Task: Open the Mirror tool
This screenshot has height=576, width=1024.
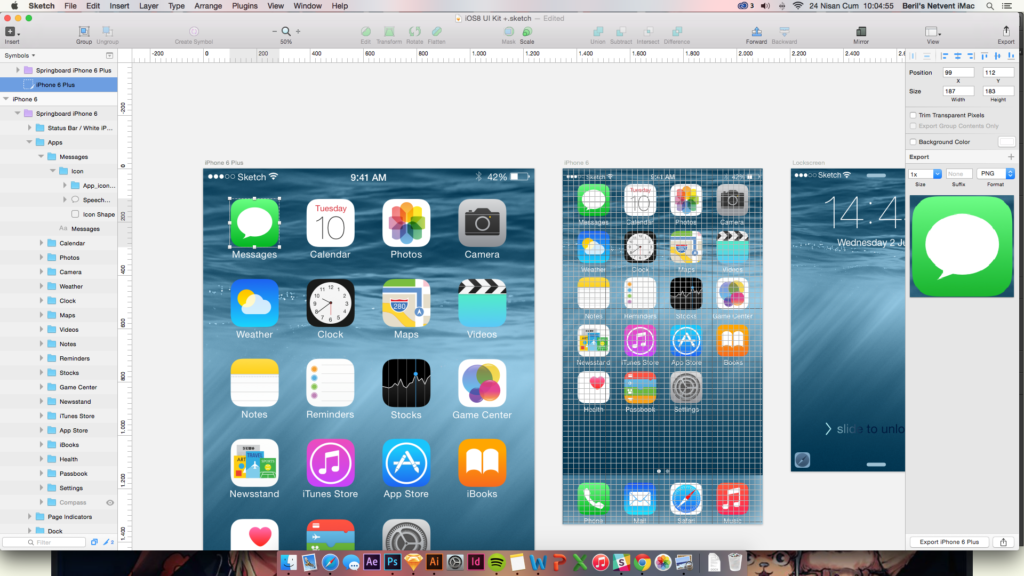Action: pyautogui.click(x=861, y=32)
